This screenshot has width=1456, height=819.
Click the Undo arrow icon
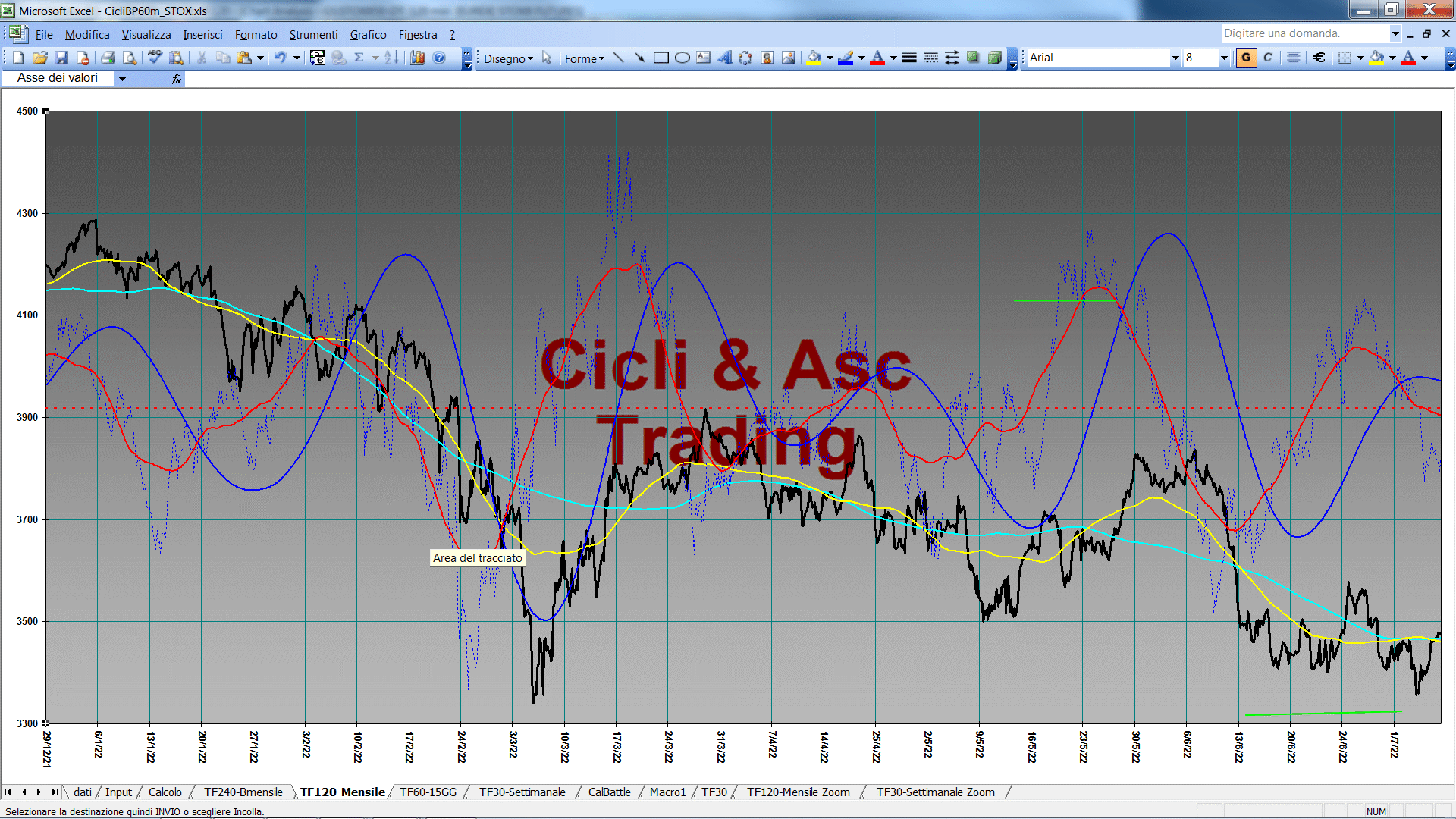281,58
